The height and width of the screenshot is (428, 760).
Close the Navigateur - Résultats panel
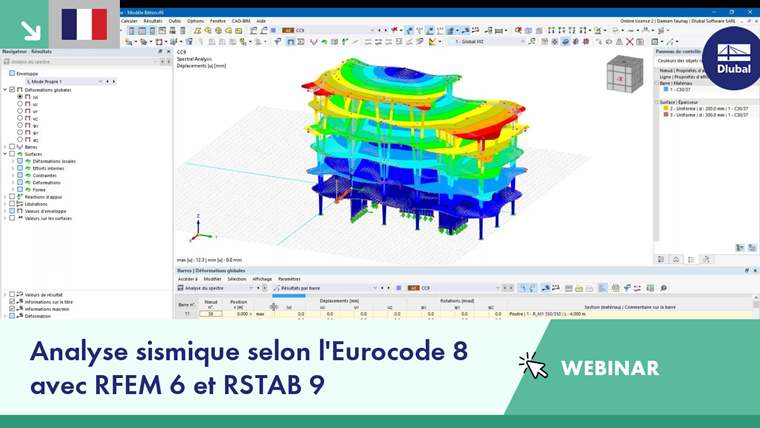(x=168, y=51)
